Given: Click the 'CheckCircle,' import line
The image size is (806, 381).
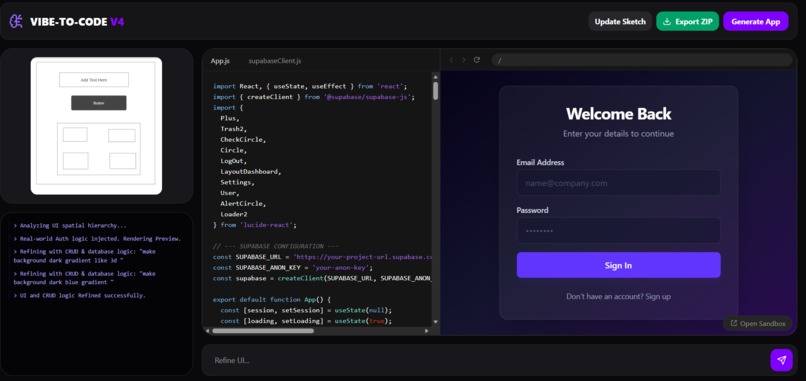Looking at the screenshot, I should pos(243,140).
